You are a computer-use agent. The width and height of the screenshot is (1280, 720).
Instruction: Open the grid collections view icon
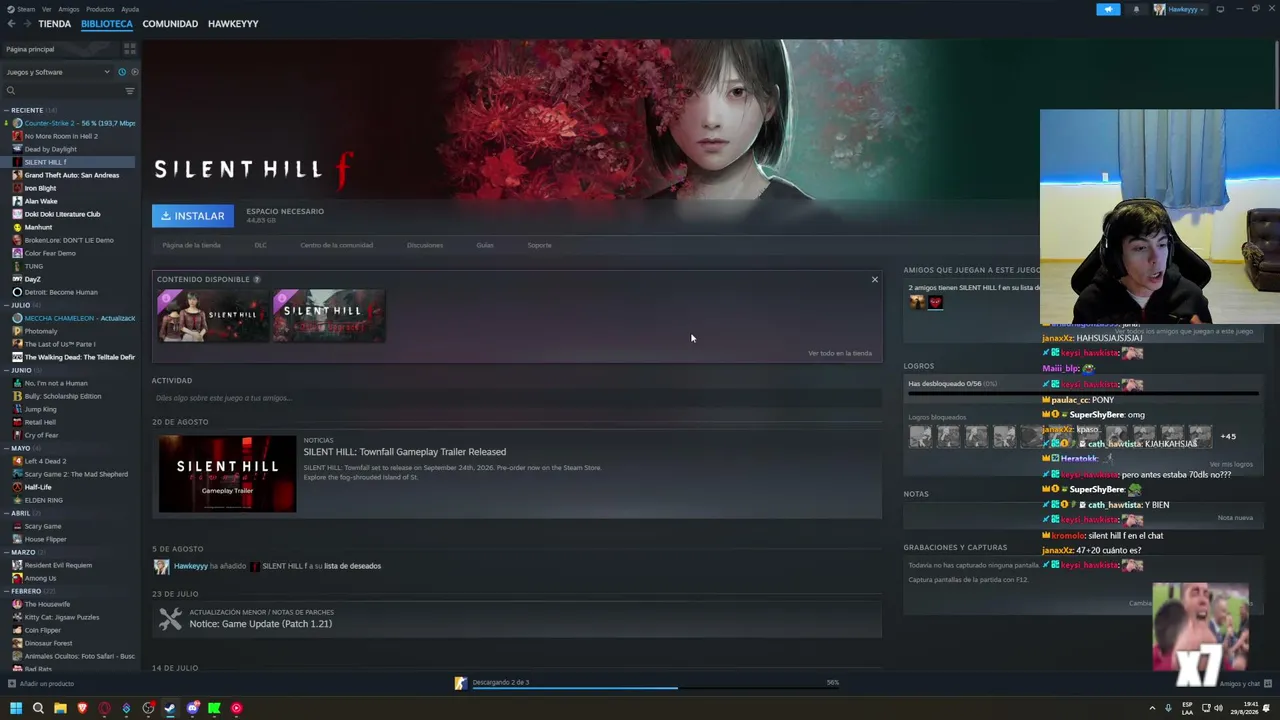(x=129, y=49)
